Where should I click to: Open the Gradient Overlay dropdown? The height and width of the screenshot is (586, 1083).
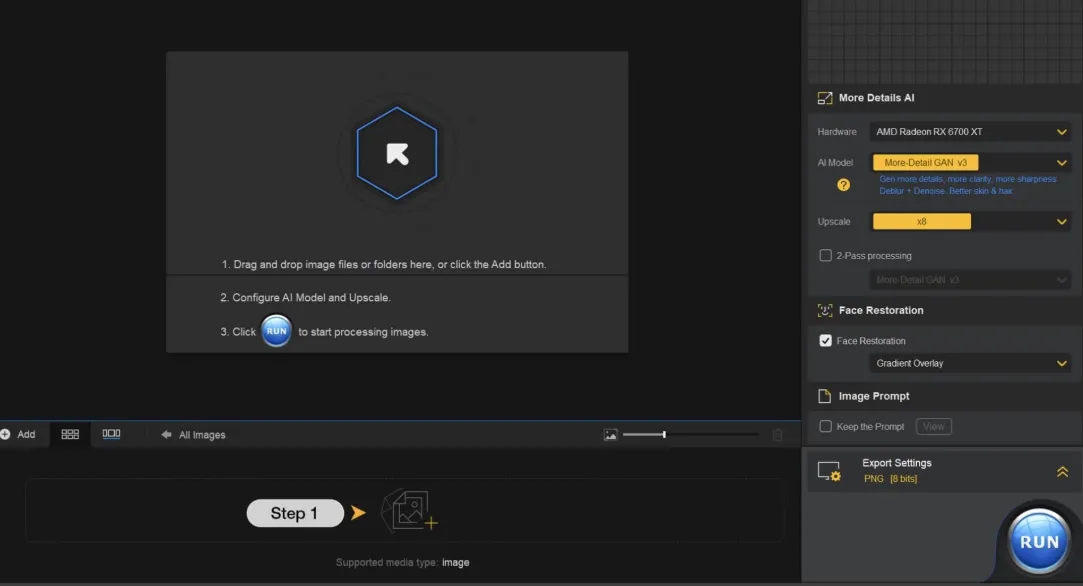point(970,363)
